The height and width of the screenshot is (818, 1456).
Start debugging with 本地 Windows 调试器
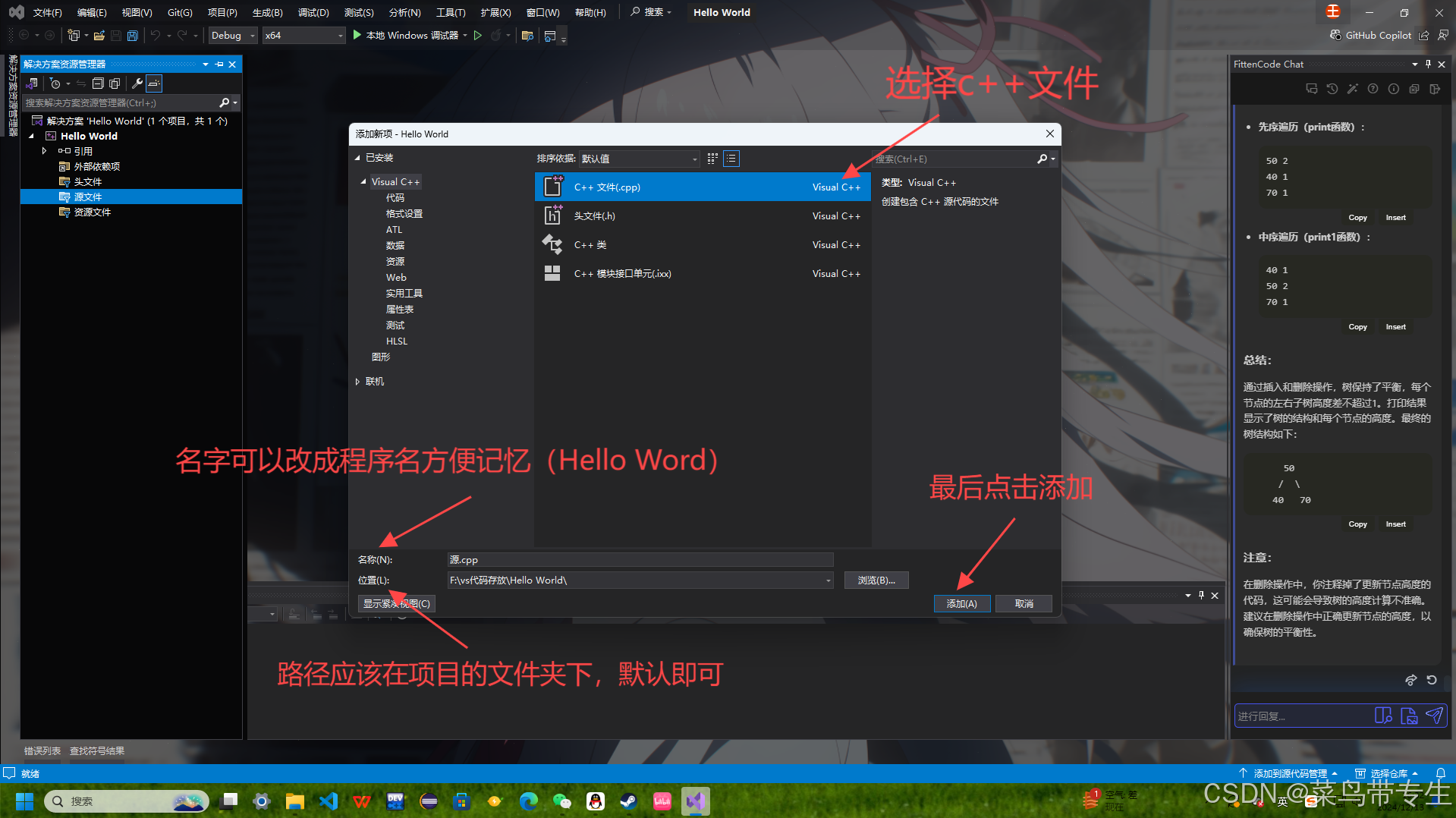410,35
